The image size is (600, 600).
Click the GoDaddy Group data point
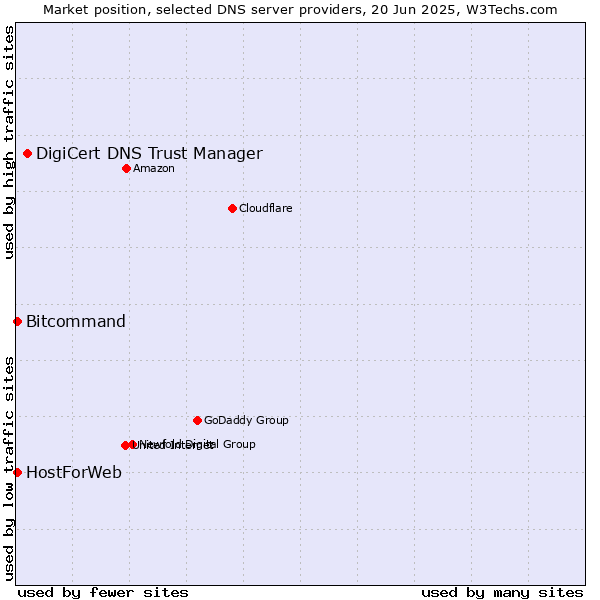(197, 421)
